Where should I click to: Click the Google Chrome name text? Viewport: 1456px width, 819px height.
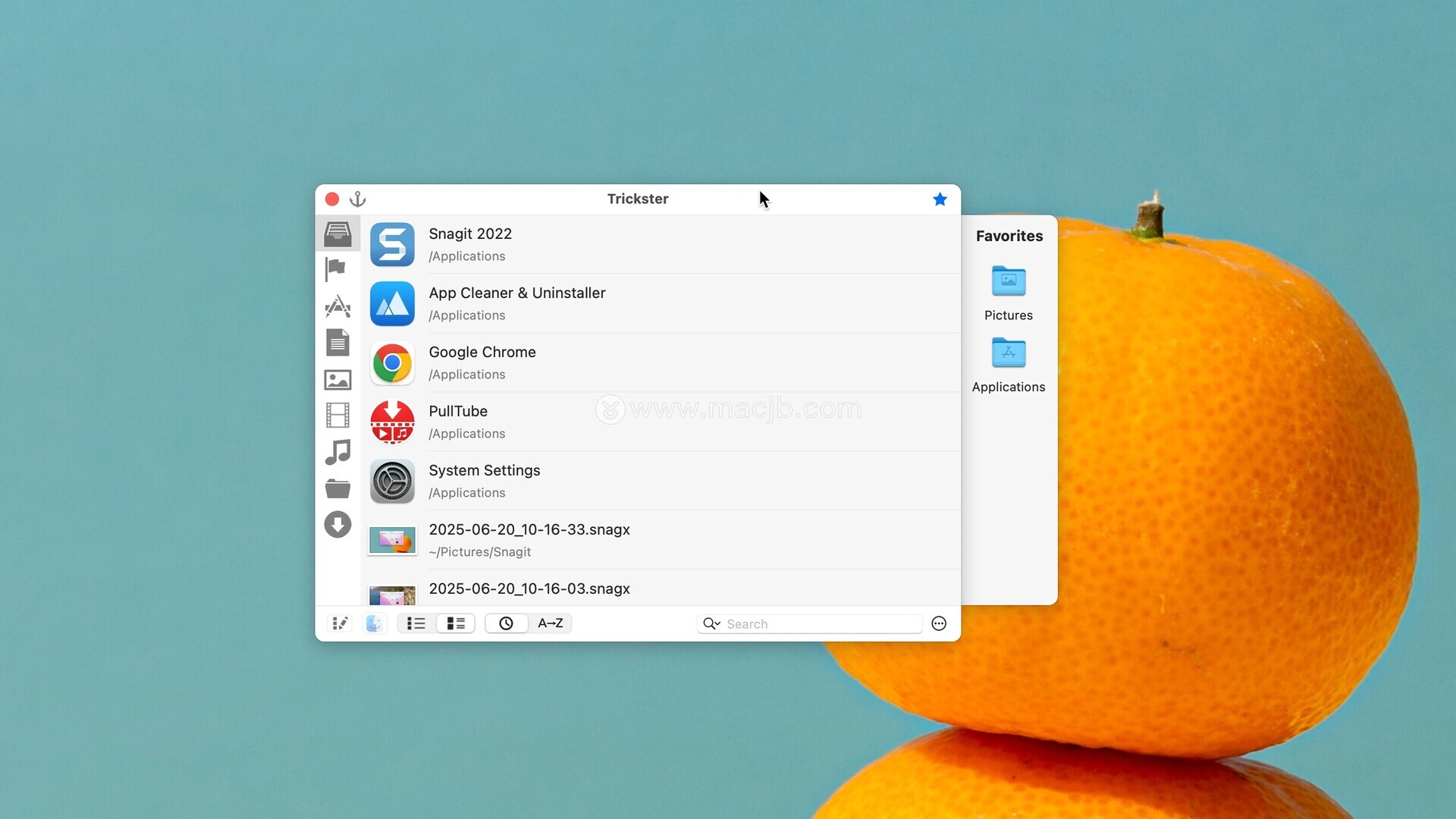click(482, 352)
